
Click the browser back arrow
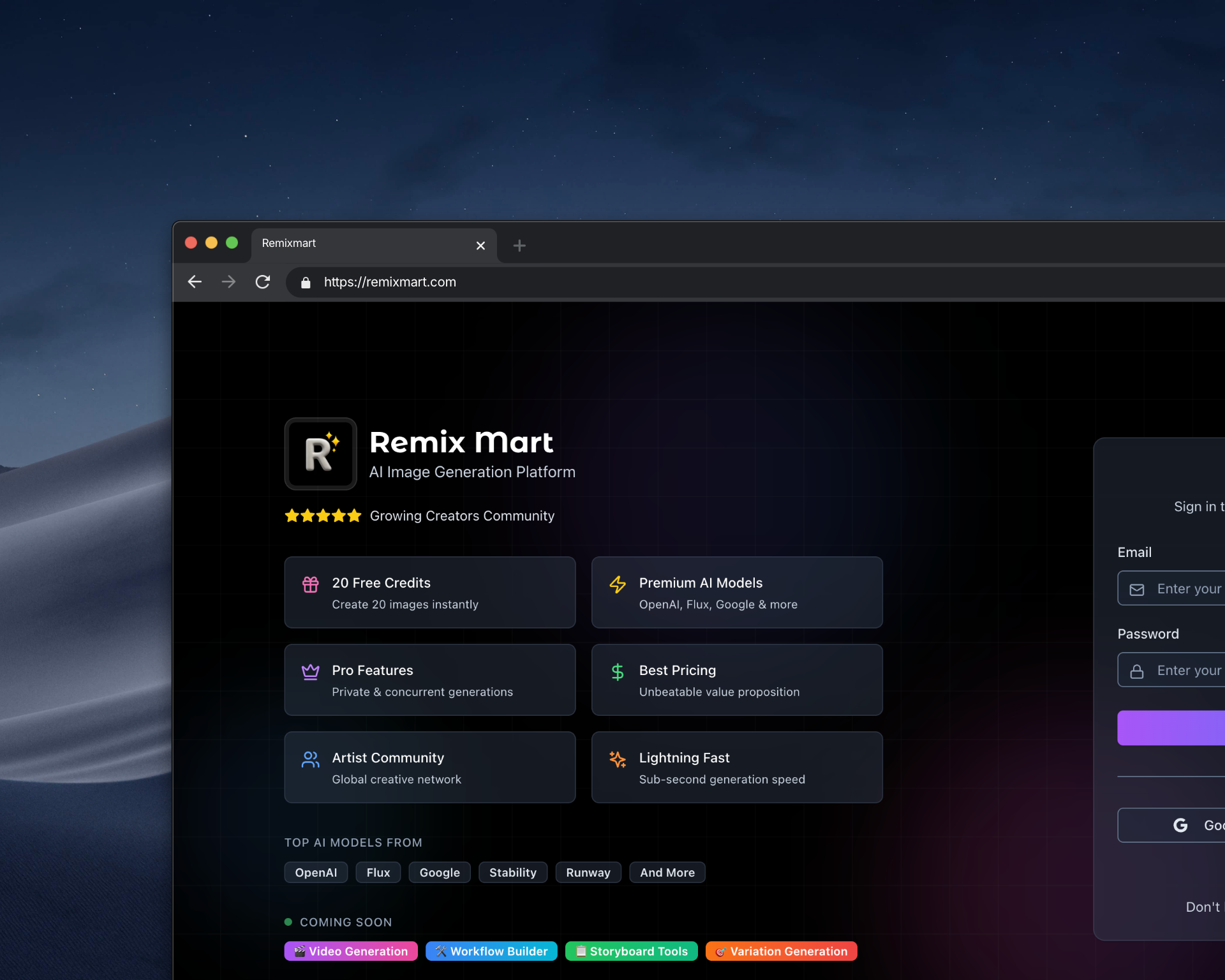[x=195, y=281]
